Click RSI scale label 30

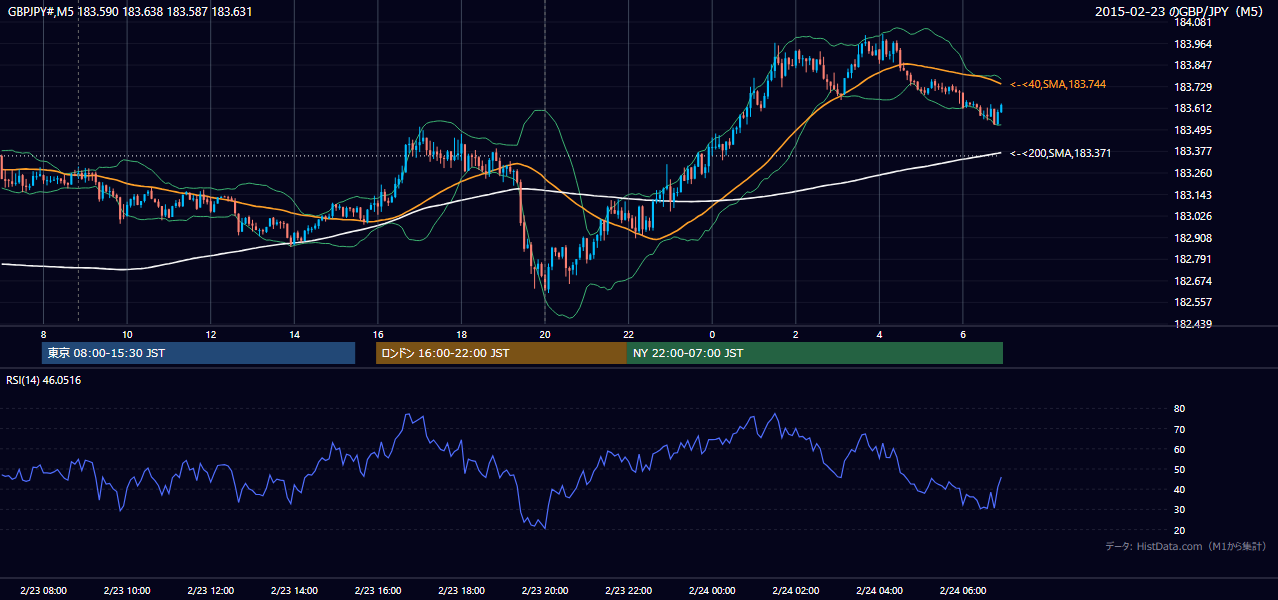(1180, 510)
